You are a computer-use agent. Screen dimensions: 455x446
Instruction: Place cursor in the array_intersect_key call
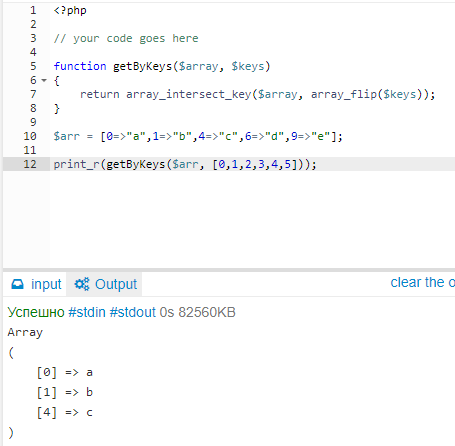click(189, 94)
